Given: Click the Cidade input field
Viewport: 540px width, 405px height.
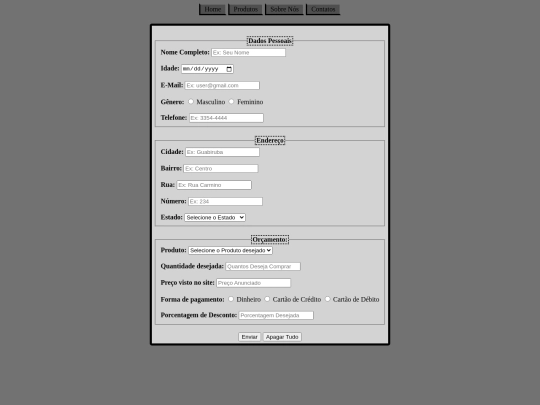Looking at the screenshot, I should pyautogui.click(x=222, y=152).
